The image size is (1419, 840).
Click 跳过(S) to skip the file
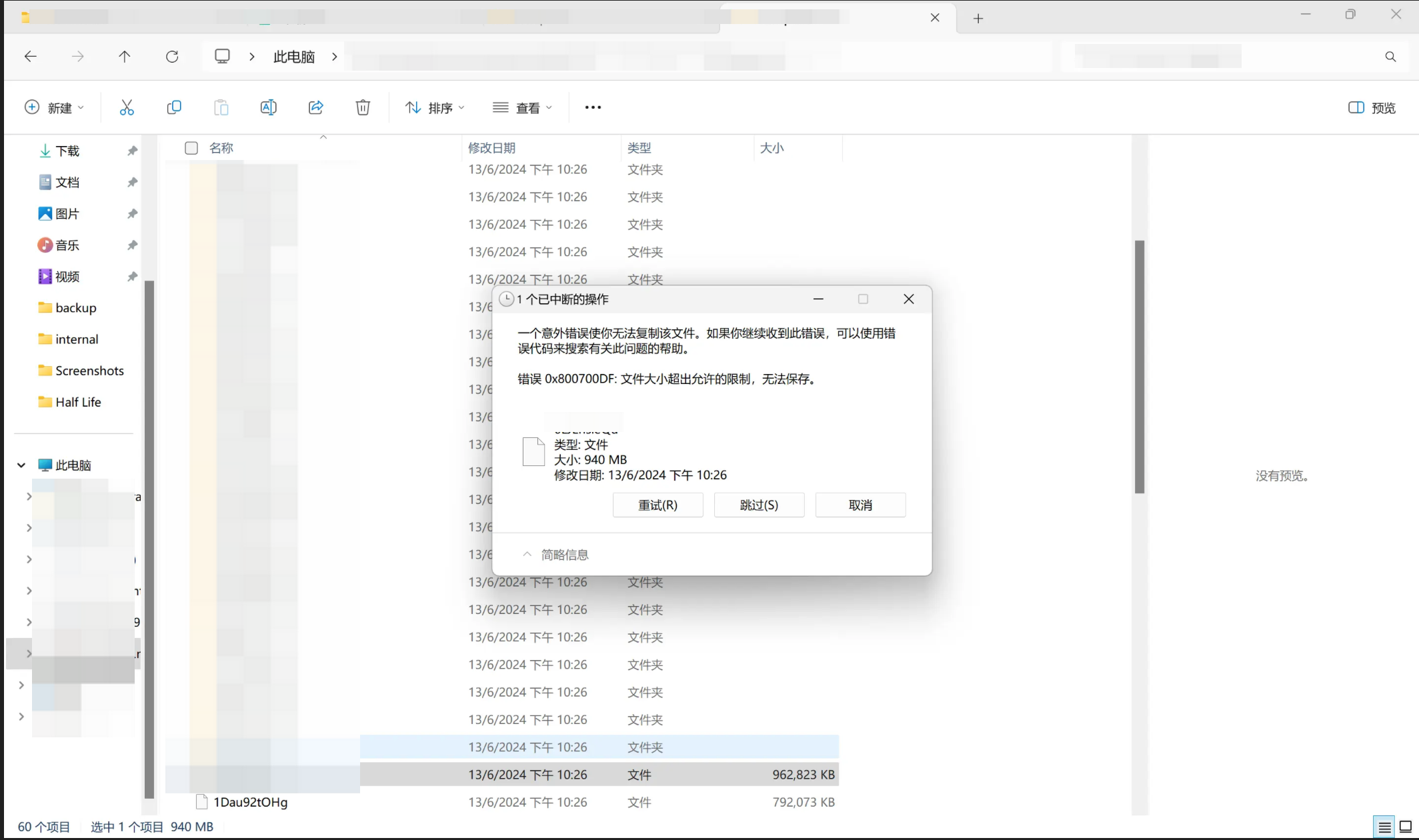click(x=759, y=505)
